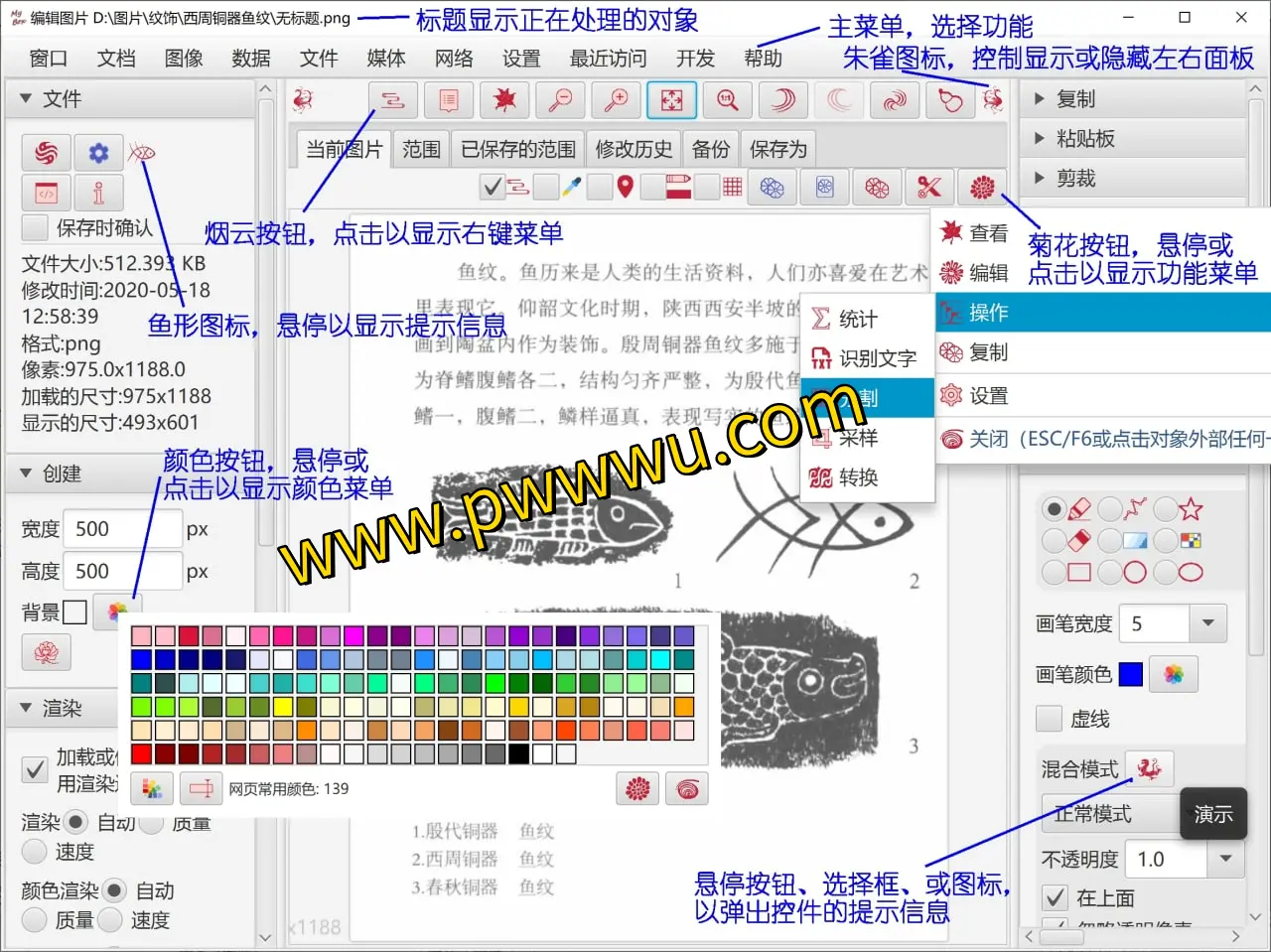
Task: Click the scissors crop icon
Action: (929, 187)
